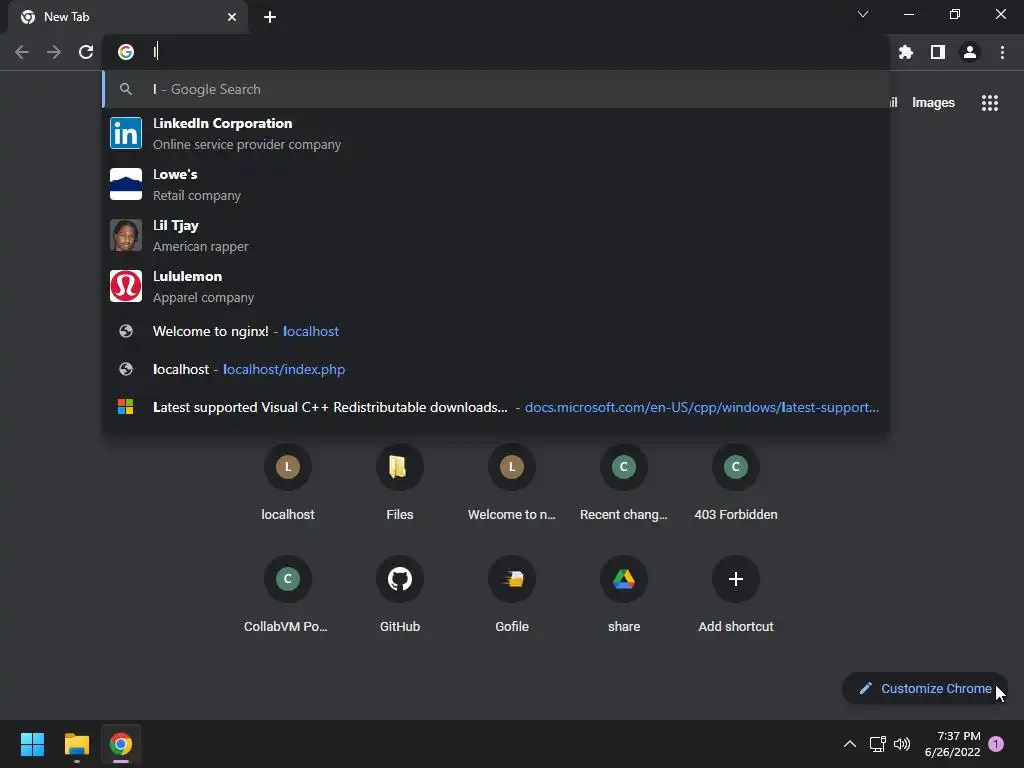1024x768 pixels.
Task: Select the 'l - Google Search' suggestion
Action: point(496,89)
